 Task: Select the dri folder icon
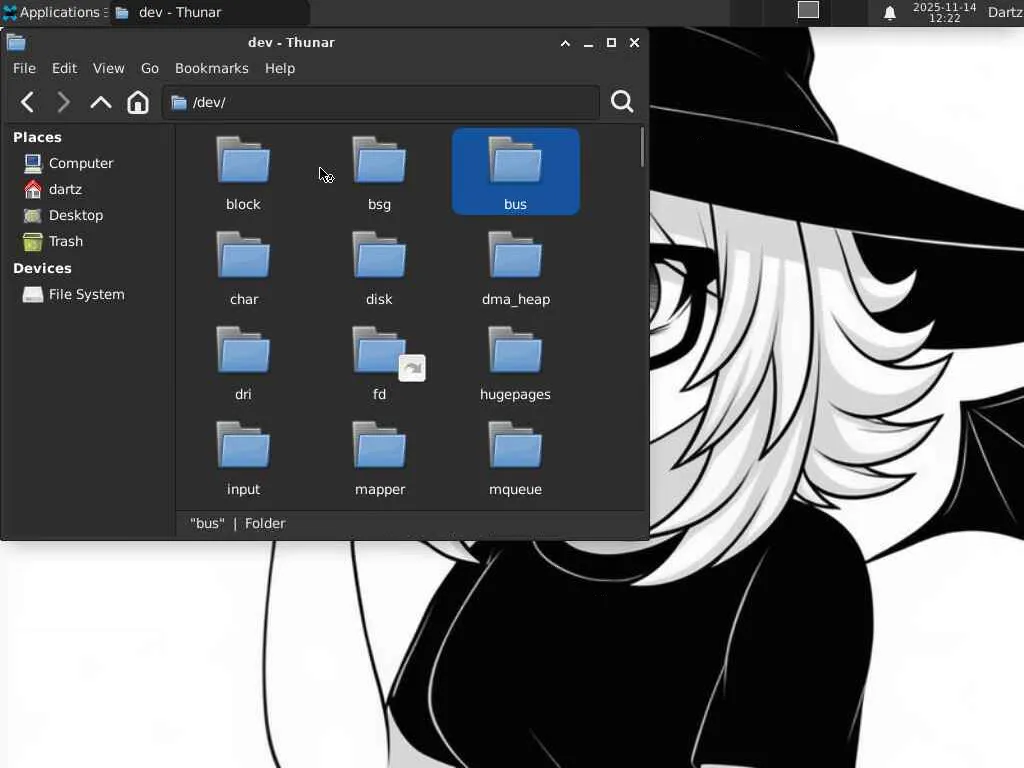pos(243,350)
